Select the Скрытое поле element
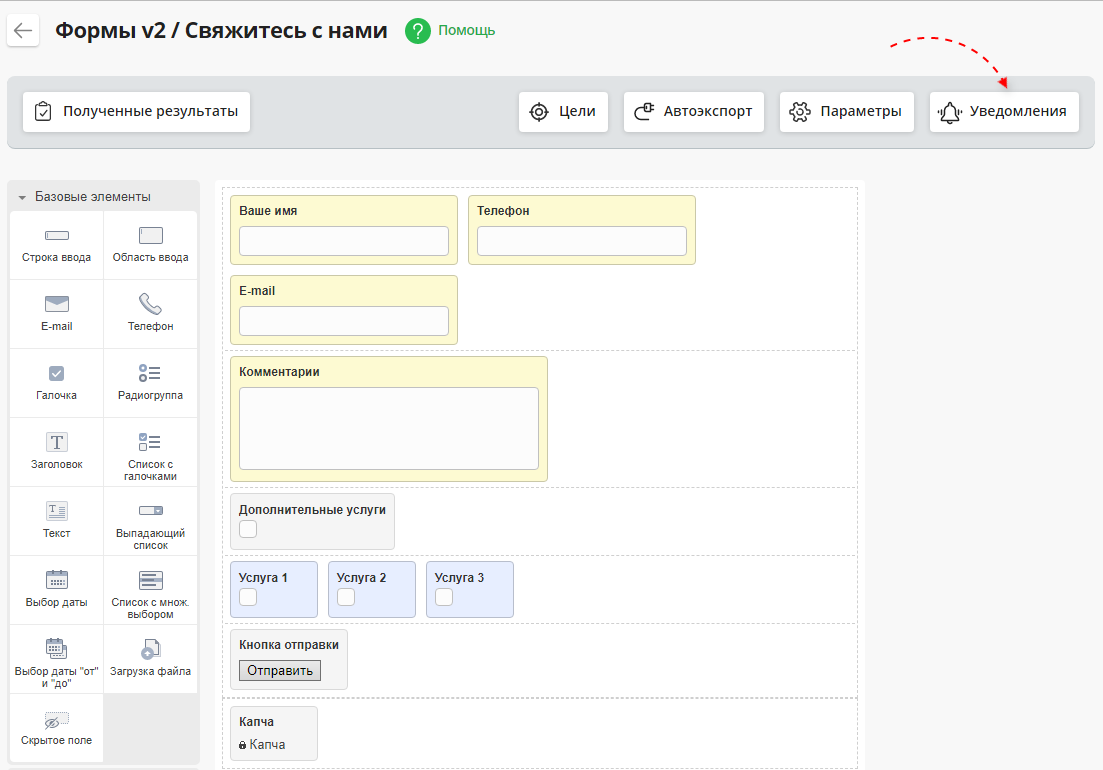 point(56,720)
